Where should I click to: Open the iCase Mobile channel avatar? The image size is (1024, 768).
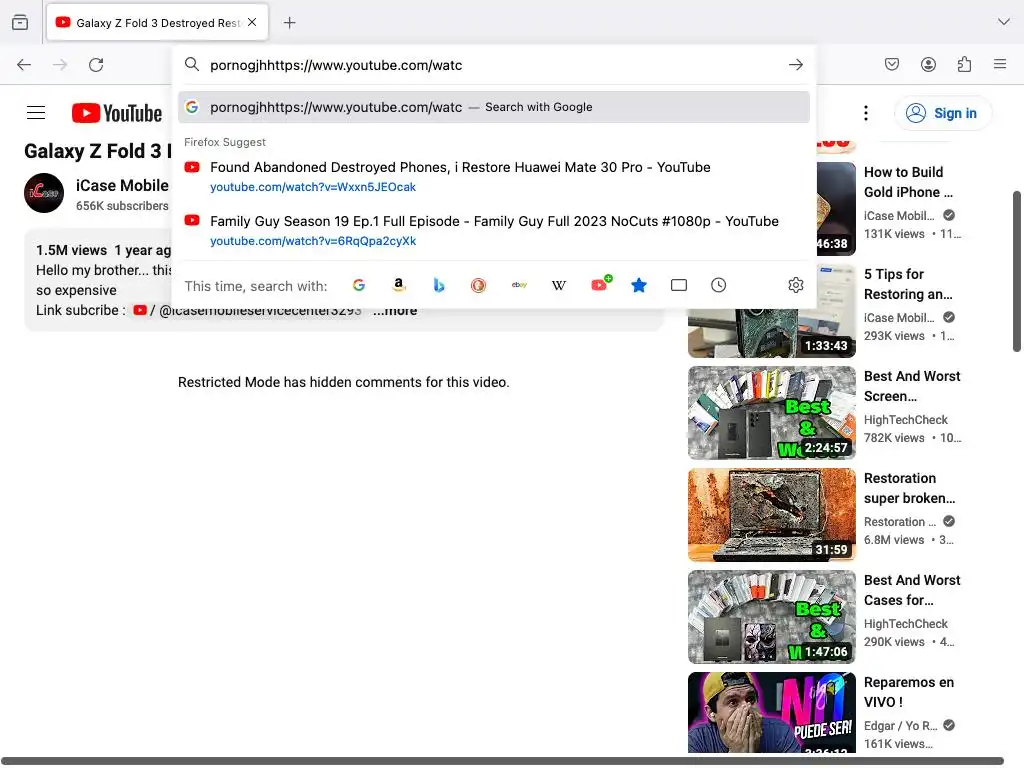[44, 193]
